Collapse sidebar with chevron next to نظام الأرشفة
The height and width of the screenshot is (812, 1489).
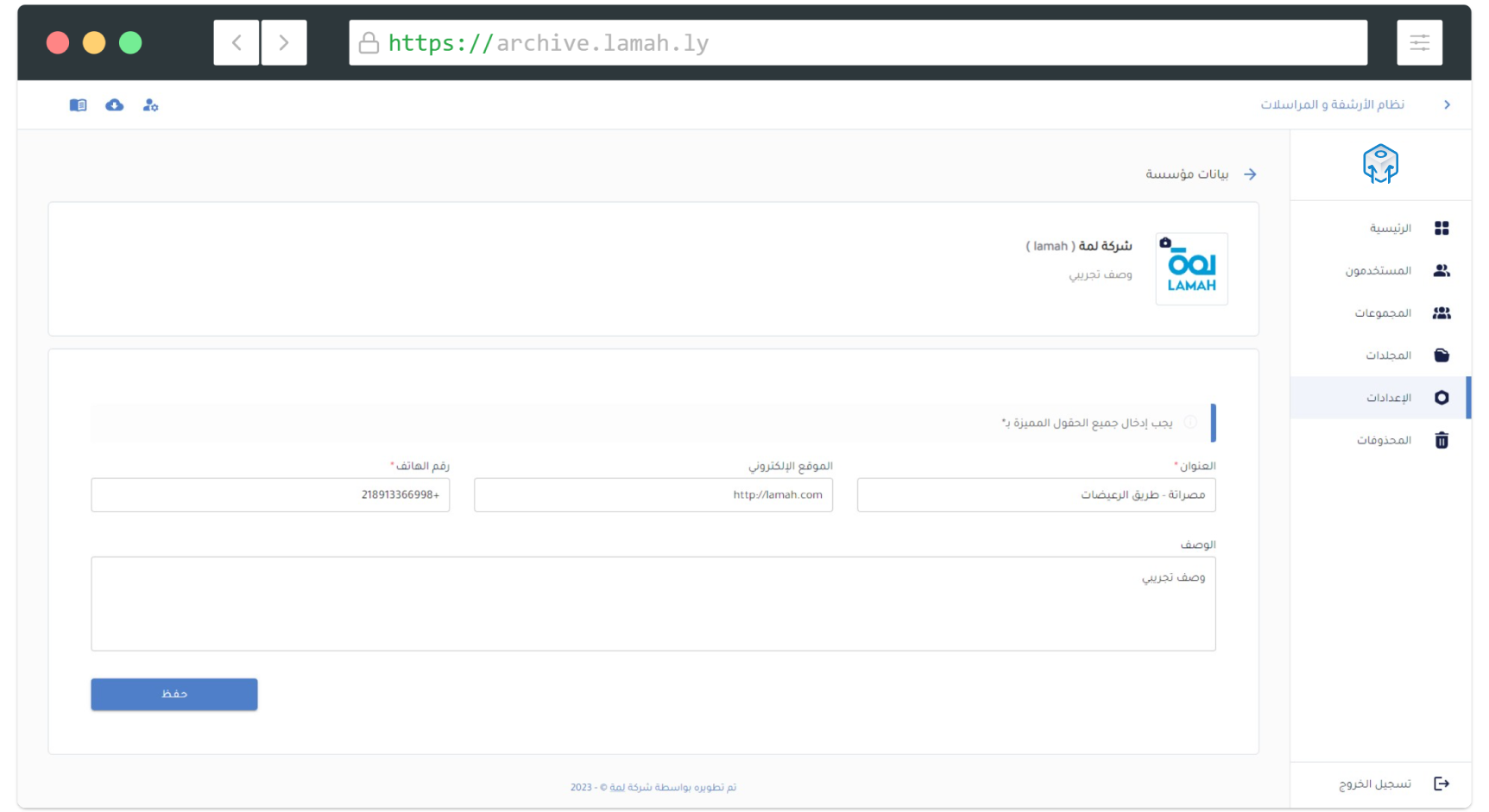click(1447, 104)
